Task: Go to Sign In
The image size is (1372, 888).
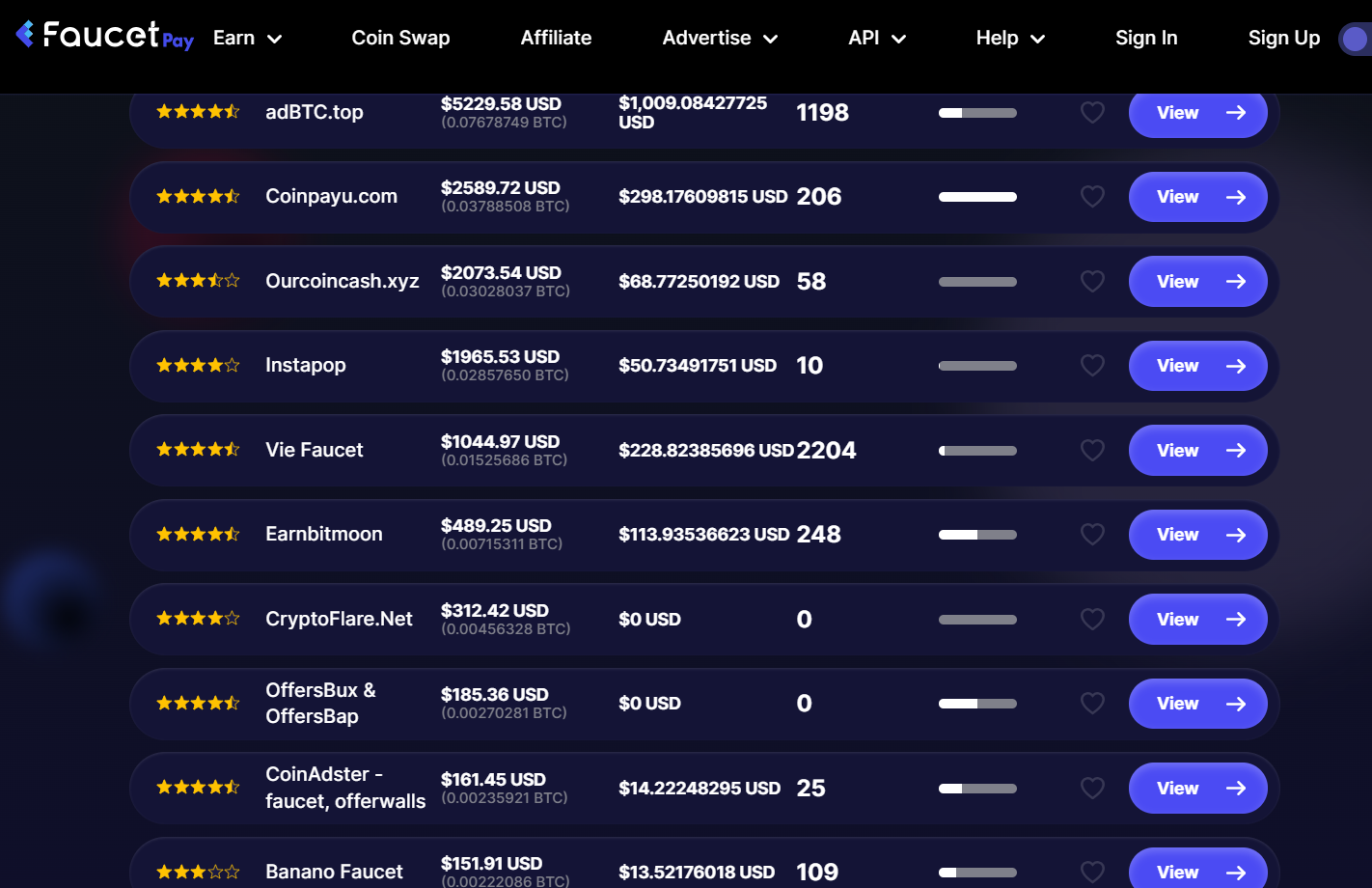Action: 1146,38
